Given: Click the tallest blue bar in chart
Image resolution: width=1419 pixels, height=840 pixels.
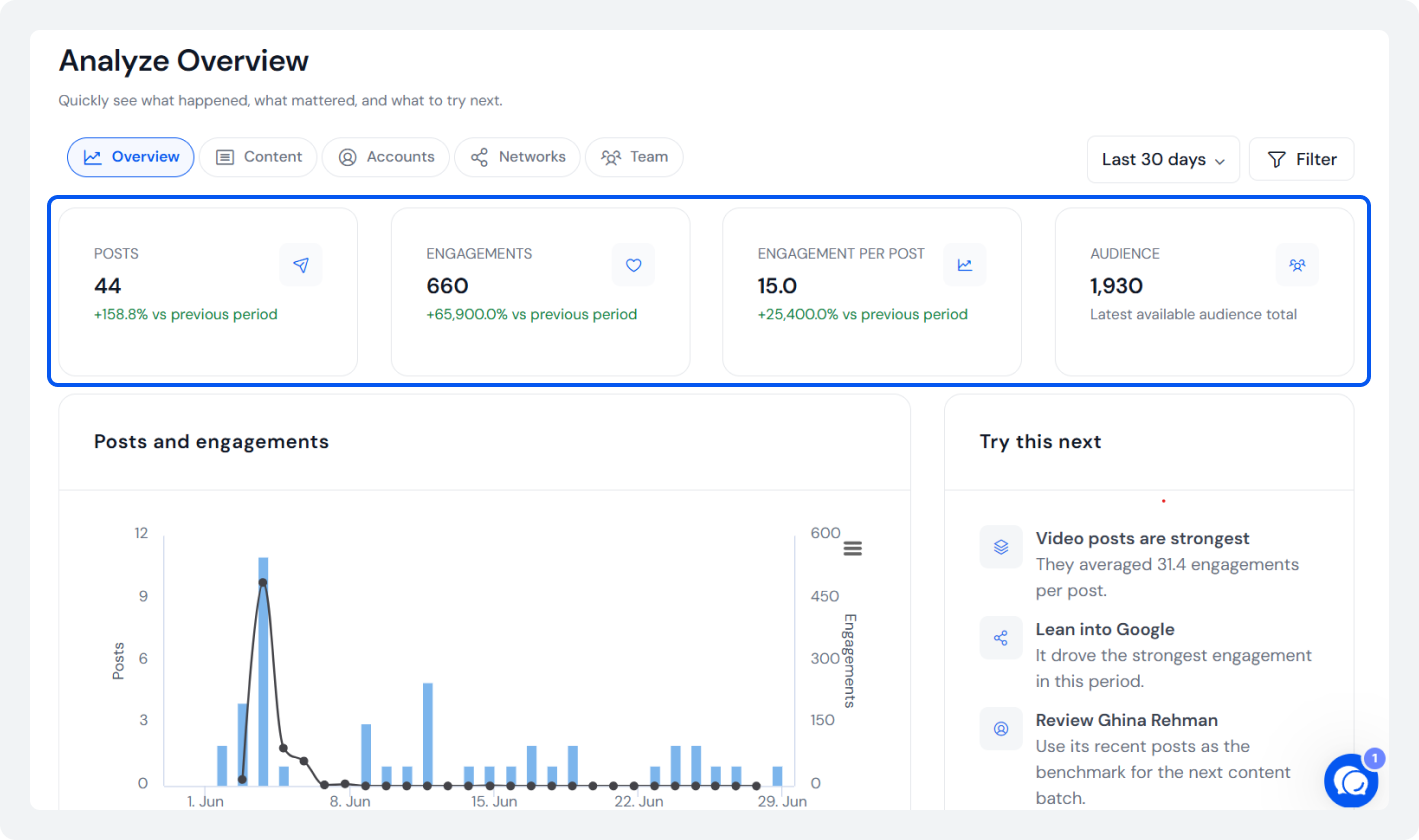Looking at the screenshot, I should [x=263, y=671].
